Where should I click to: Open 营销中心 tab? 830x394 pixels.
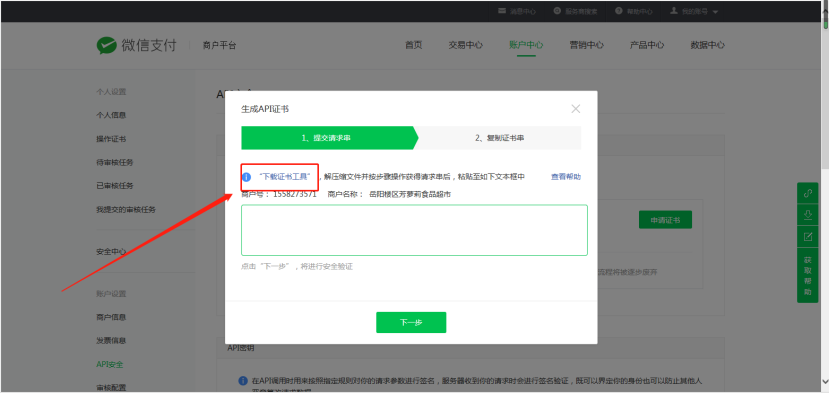pyautogui.click(x=587, y=45)
